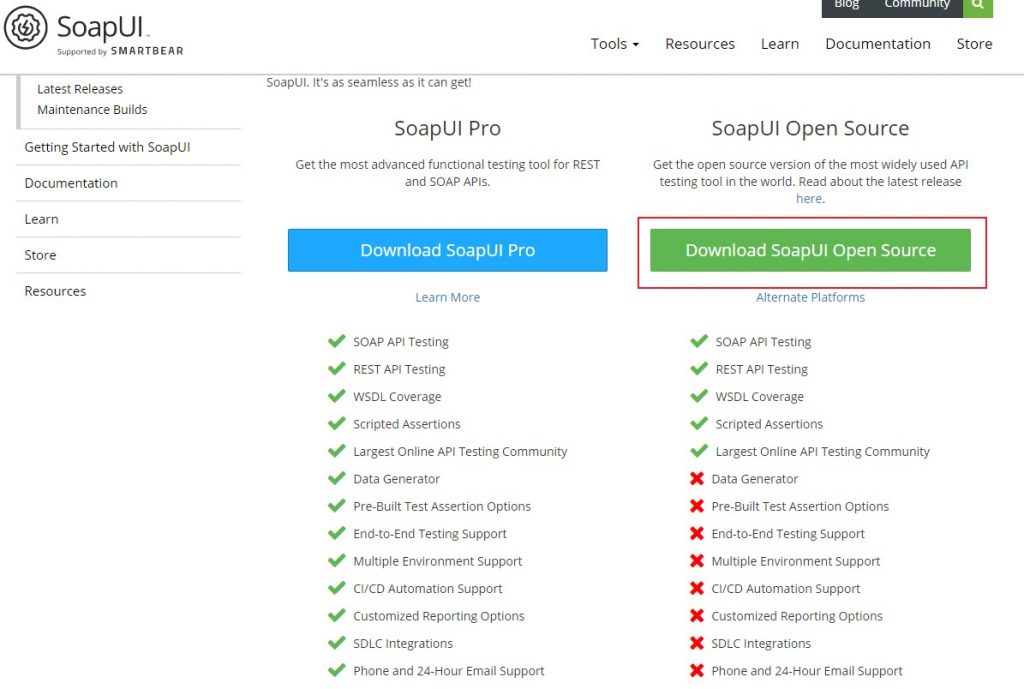Open the Resources menu
This screenshot has width=1024, height=689.
pos(699,44)
